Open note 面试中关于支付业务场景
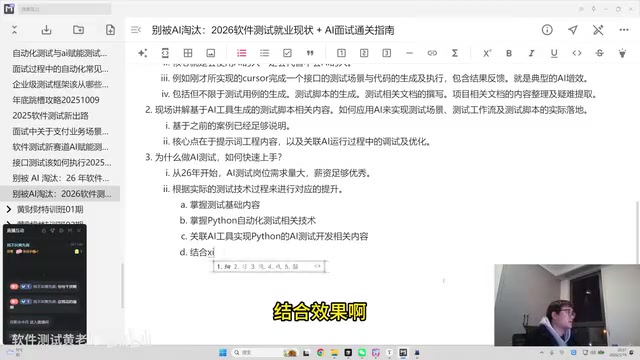 [60, 131]
